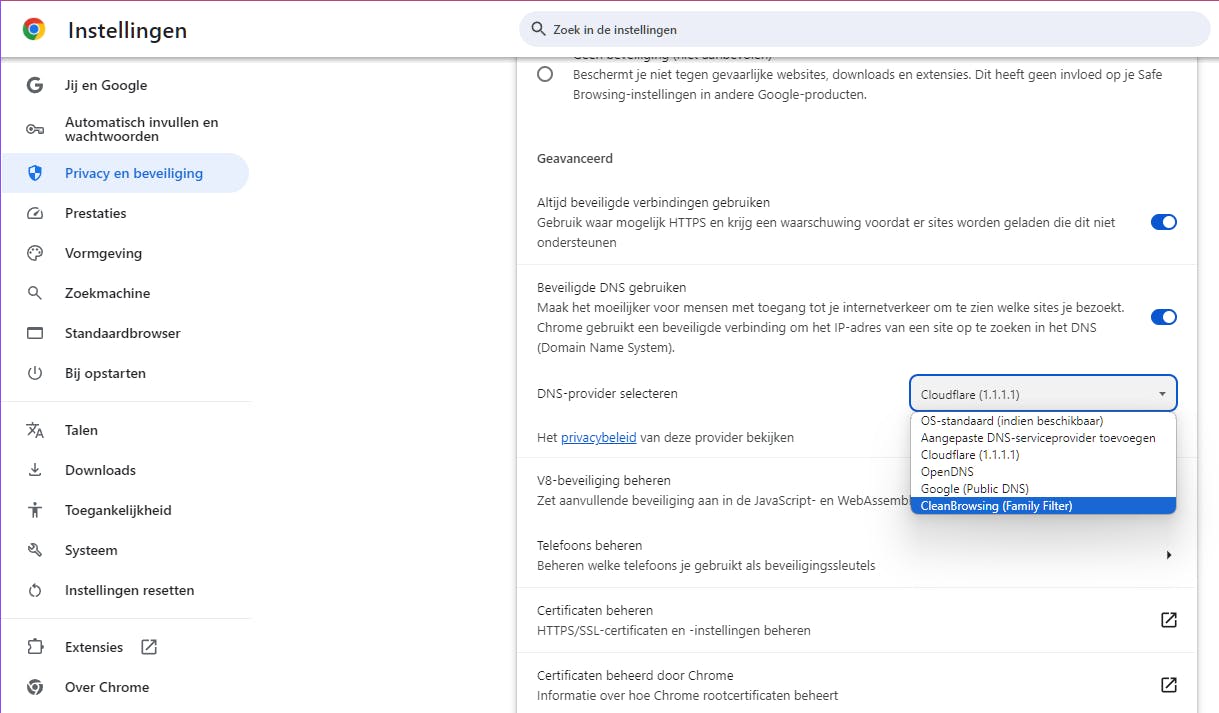1219x713 pixels.
Task: Click Certificaten beheerd door Chrome text
Action: (x=635, y=675)
